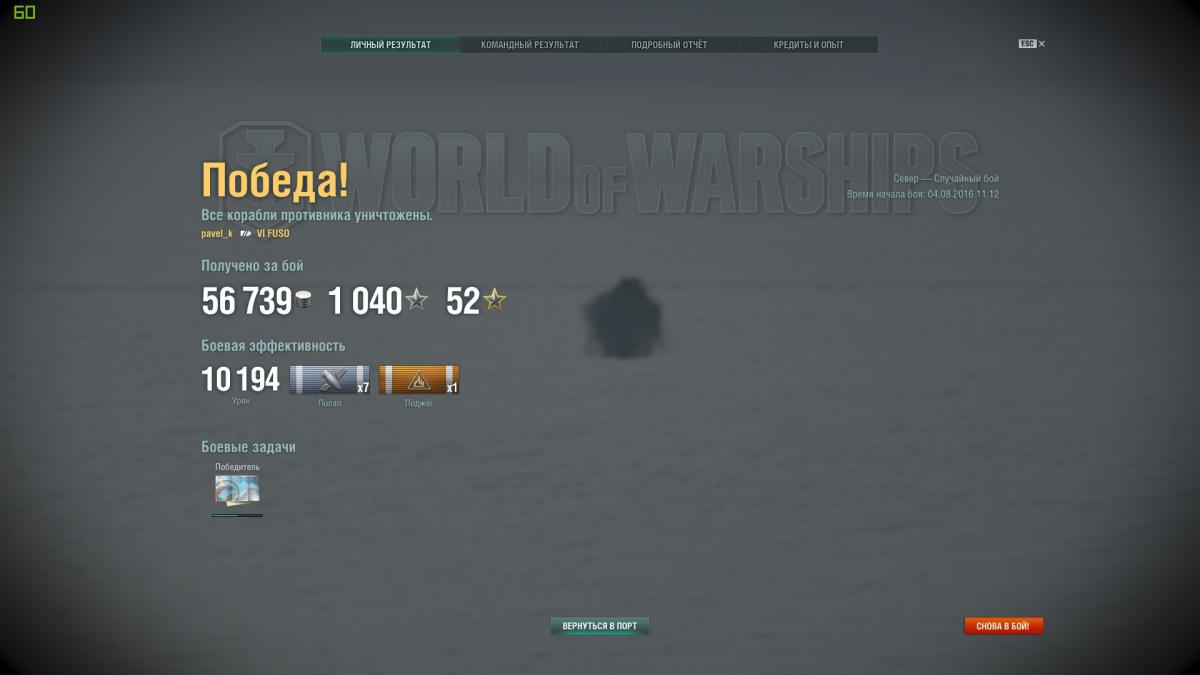Switch to 'Командный результат' tab

(x=529, y=45)
